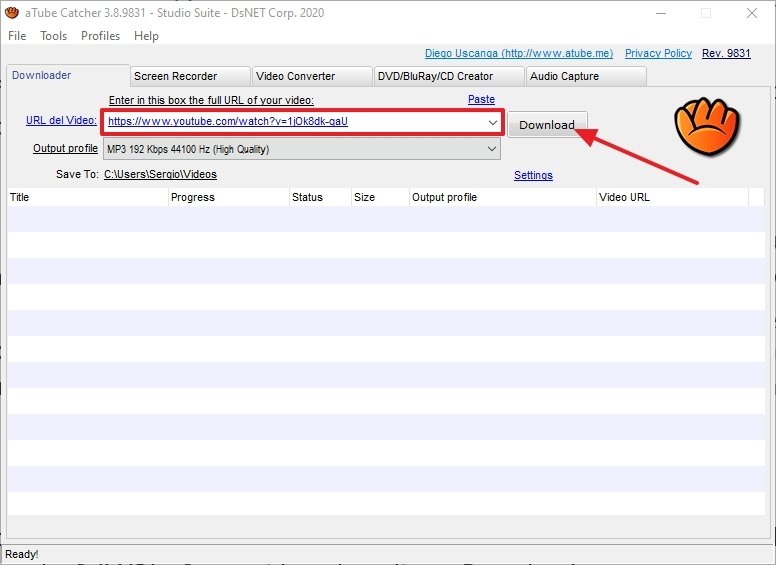Click the Output profile column header

[503, 197]
